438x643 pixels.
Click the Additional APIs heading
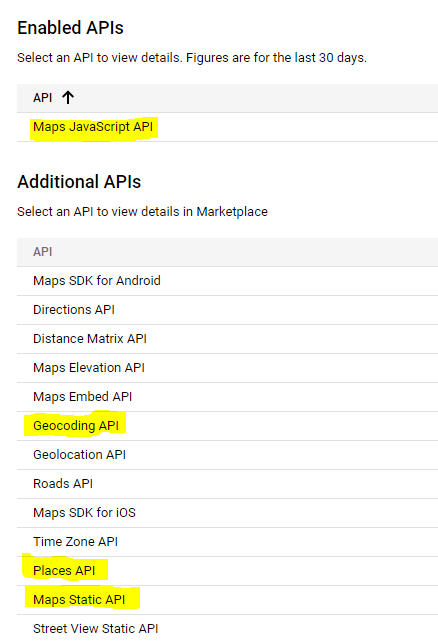click(x=79, y=182)
